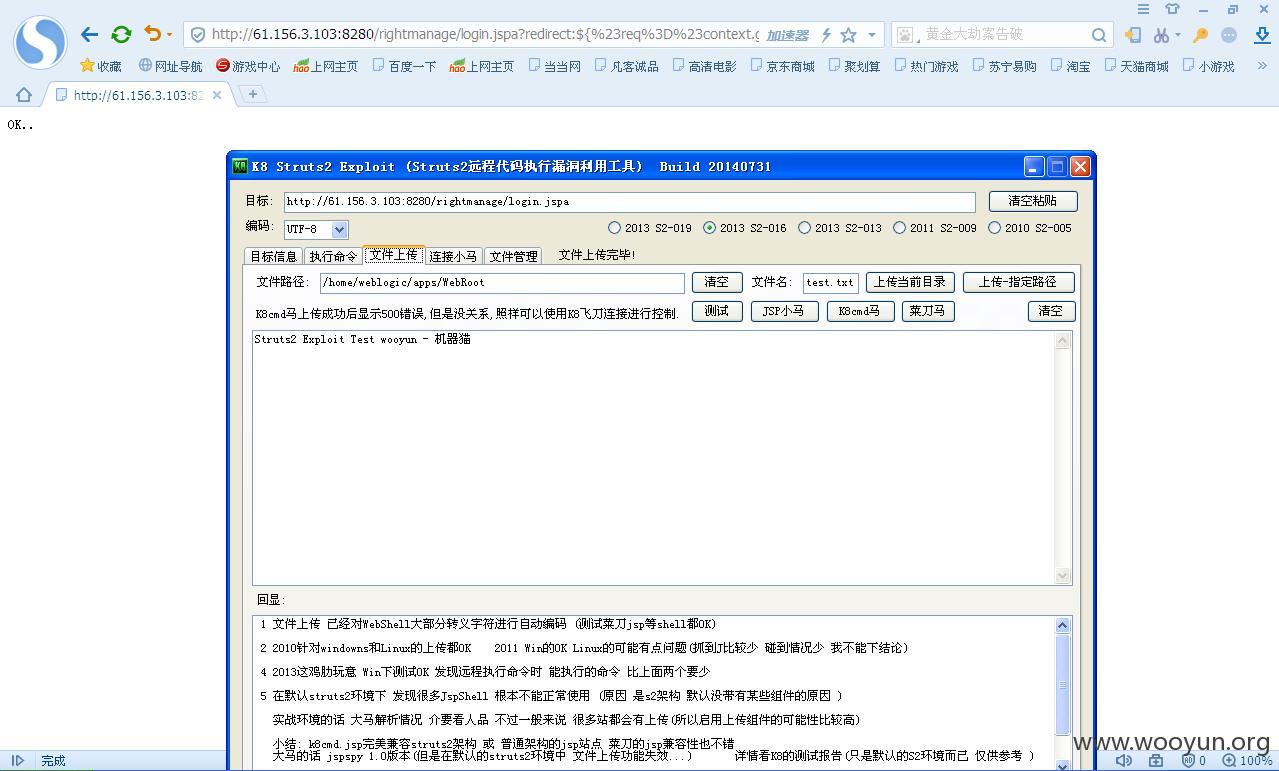Open the 网址导航 bookmark
This screenshot has width=1279, height=771.
pos(170,66)
